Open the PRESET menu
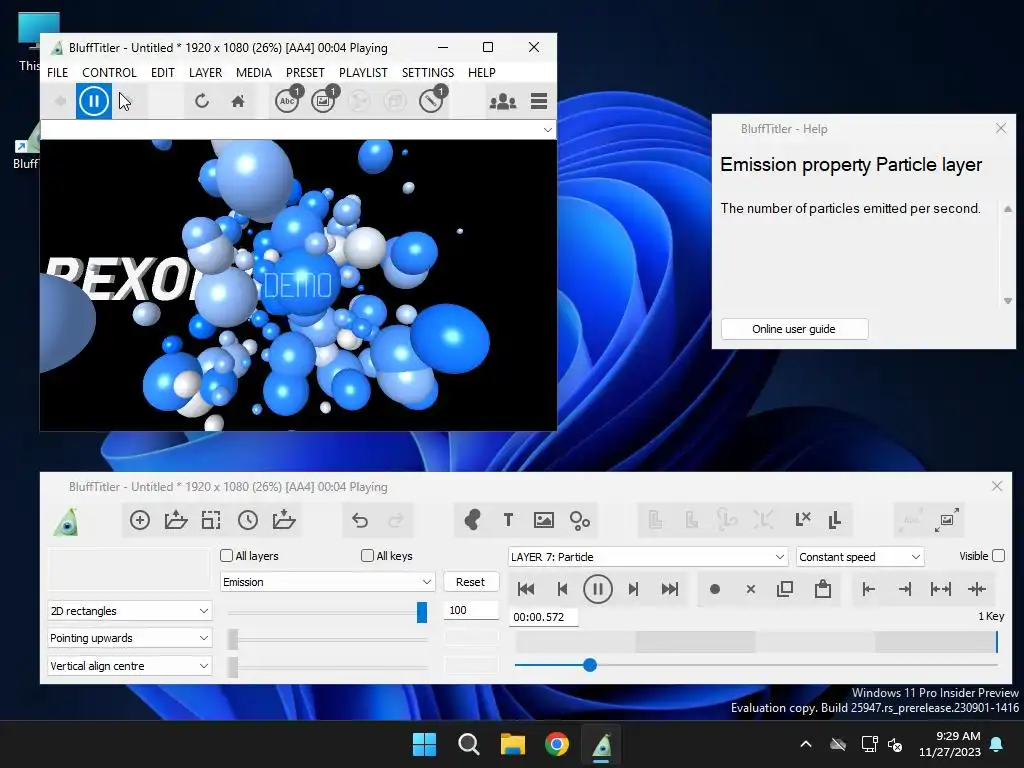The height and width of the screenshot is (768, 1024). tap(305, 72)
